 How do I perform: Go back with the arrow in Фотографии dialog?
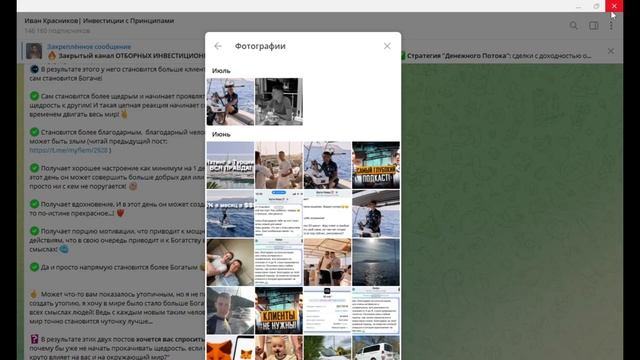click(218, 46)
